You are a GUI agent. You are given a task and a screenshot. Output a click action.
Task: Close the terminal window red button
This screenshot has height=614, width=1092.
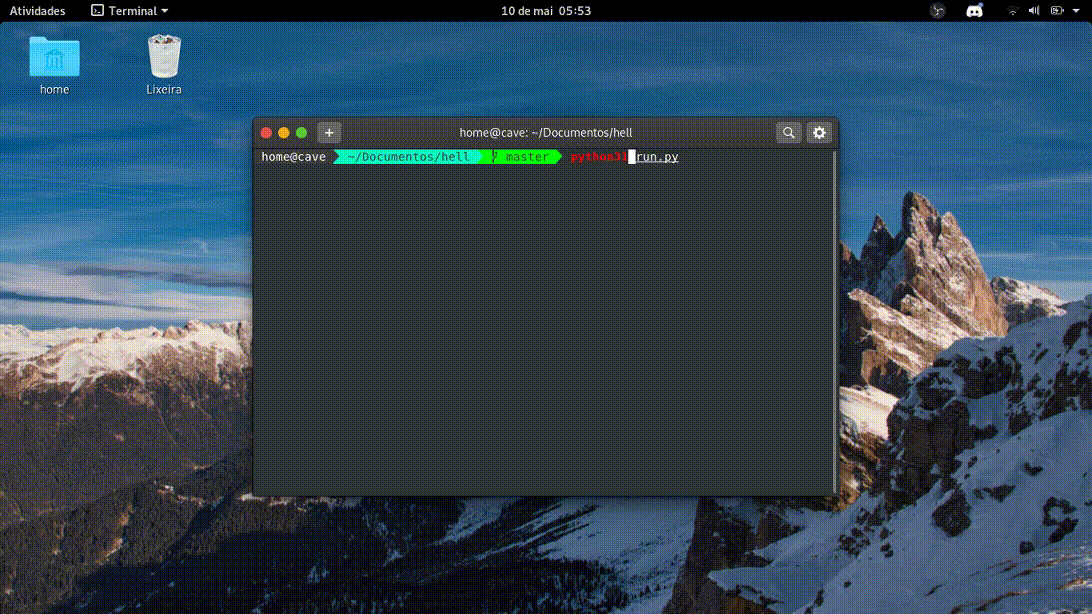coord(266,132)
